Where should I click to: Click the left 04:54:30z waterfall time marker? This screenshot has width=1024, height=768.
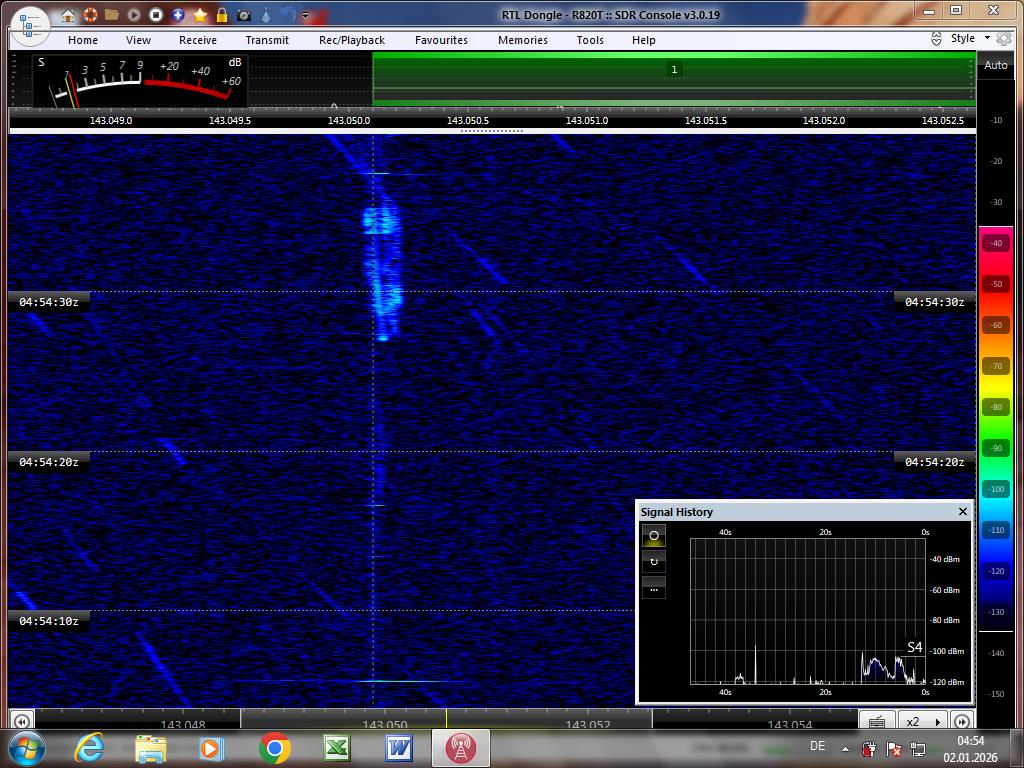tap(49, 302)
